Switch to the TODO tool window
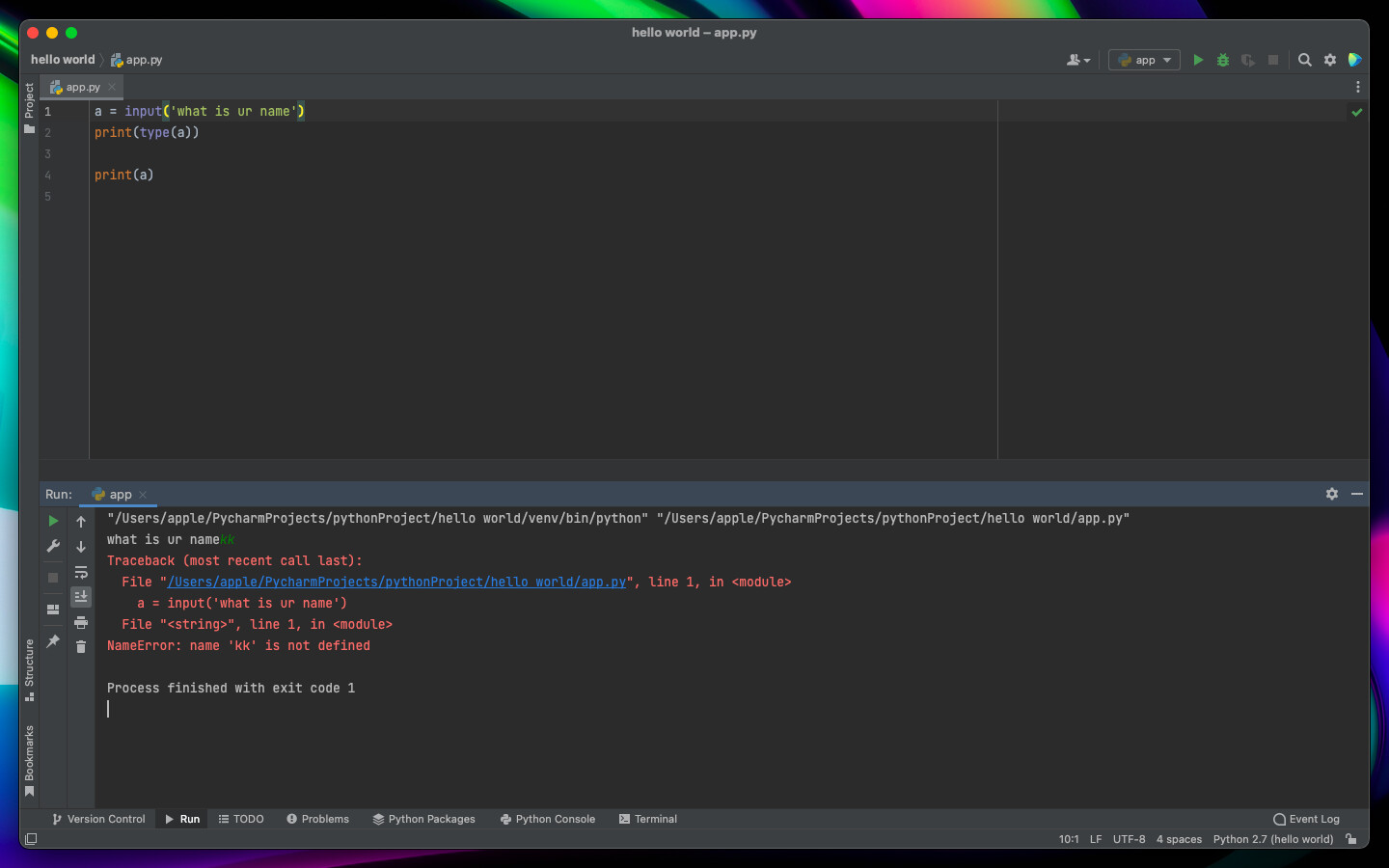 [241, 819]
